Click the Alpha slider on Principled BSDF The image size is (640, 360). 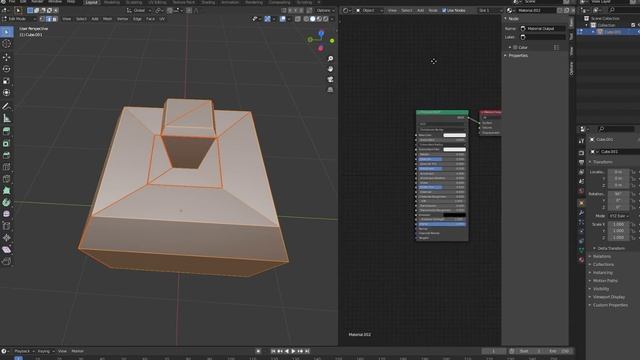point(442,224)
